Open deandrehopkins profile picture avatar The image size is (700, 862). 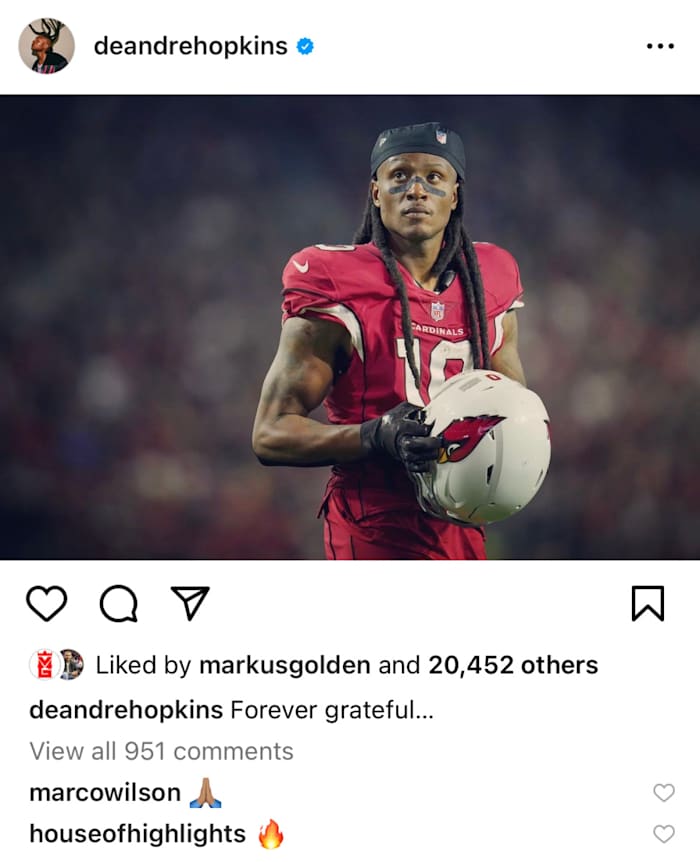pos(47,46)
